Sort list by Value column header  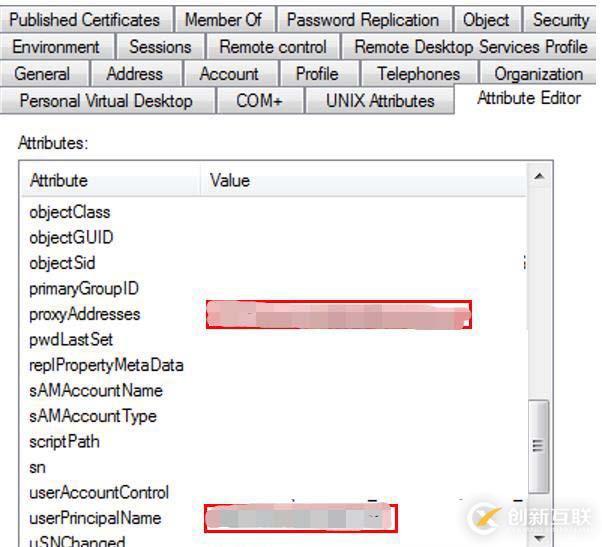coord(363,180)
